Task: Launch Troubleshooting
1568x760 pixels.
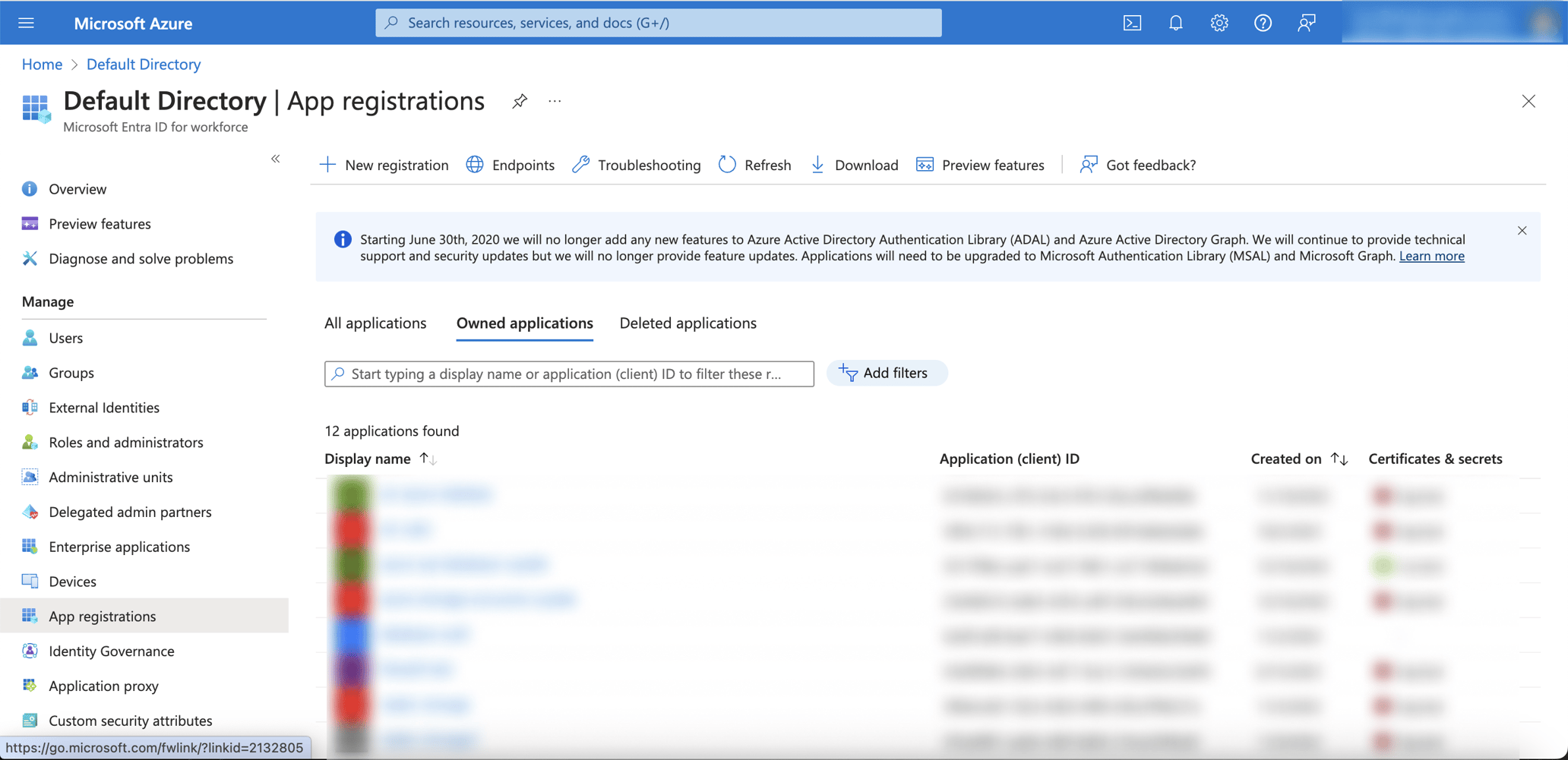Action: click(x=636, y=165)
